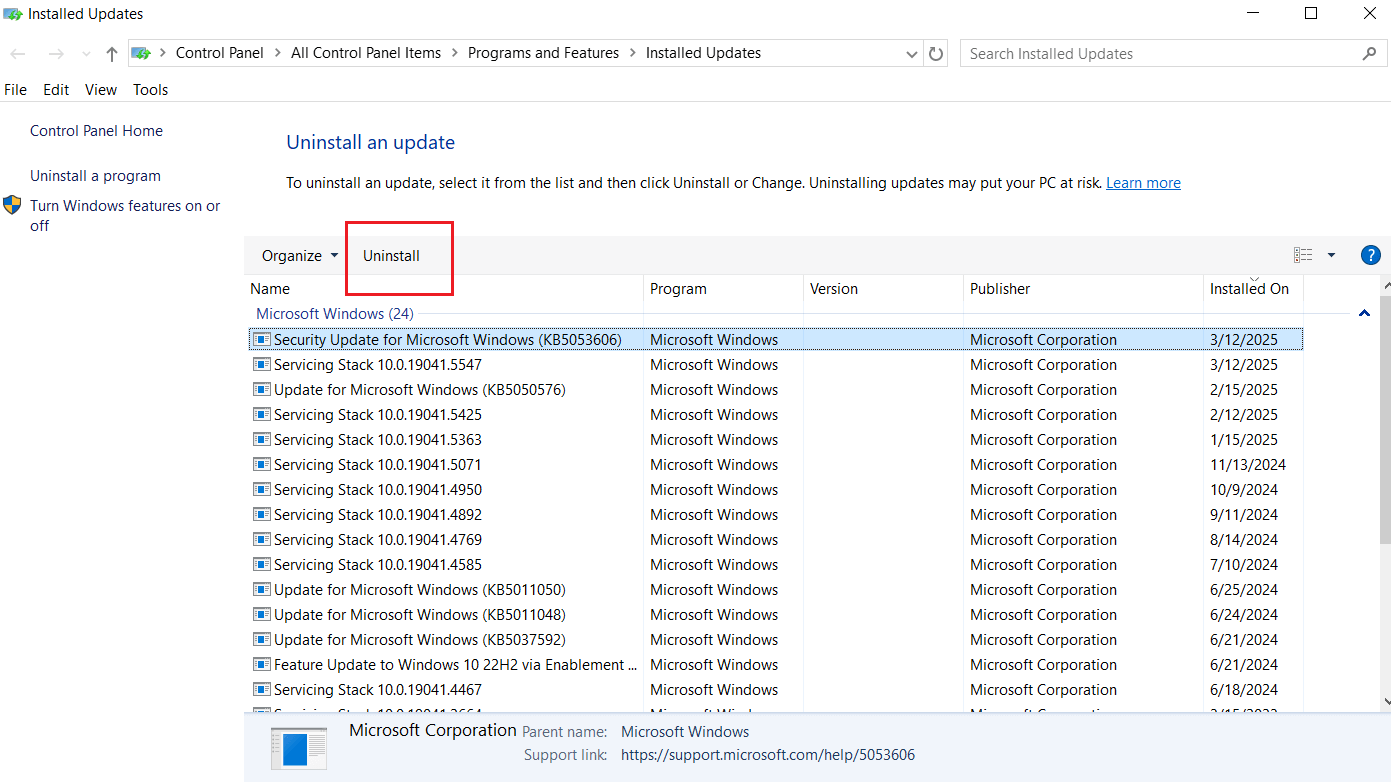Open the recent locations dropdown in the address bar

pyautogui.click(x=910, y=53)
